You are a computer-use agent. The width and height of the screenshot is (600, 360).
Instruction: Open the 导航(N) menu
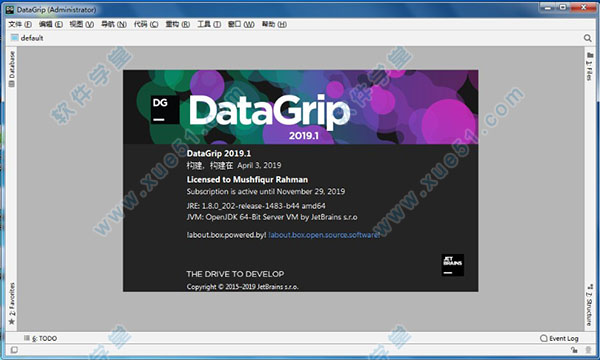pyautogui.click(x=114, y=24)
